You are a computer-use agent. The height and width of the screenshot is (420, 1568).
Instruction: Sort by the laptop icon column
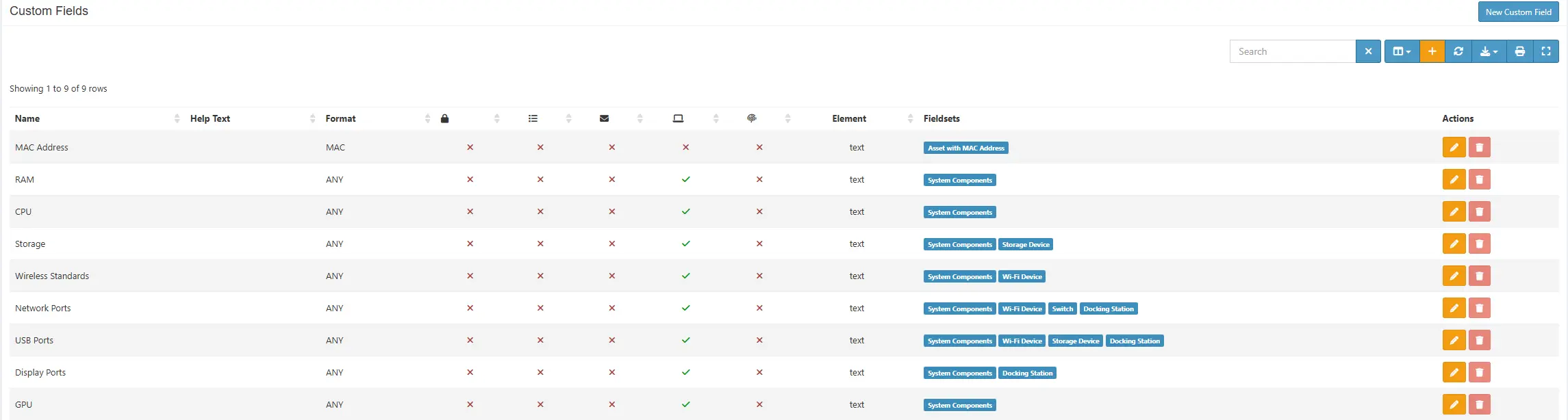685,118
